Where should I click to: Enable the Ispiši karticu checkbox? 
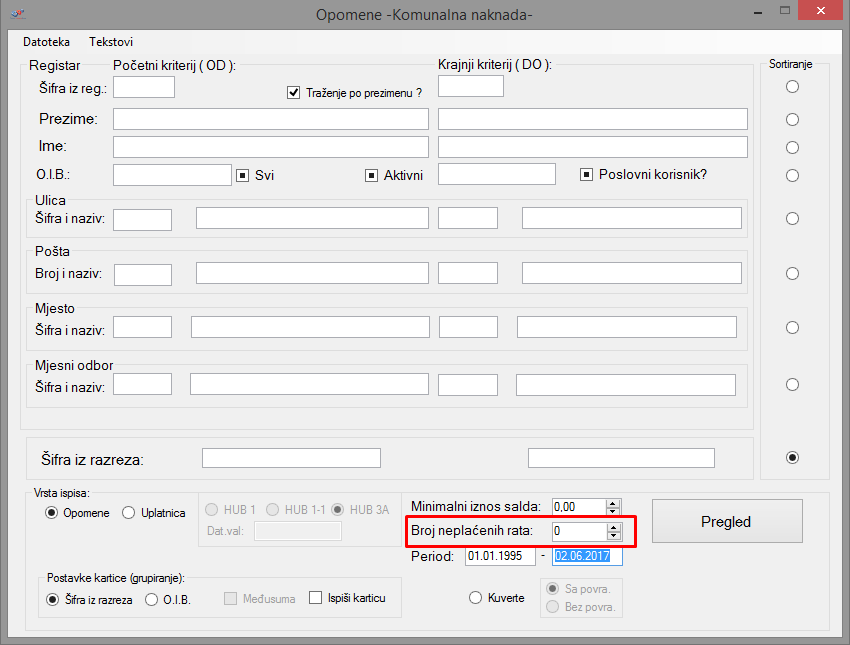coord(316,598)
